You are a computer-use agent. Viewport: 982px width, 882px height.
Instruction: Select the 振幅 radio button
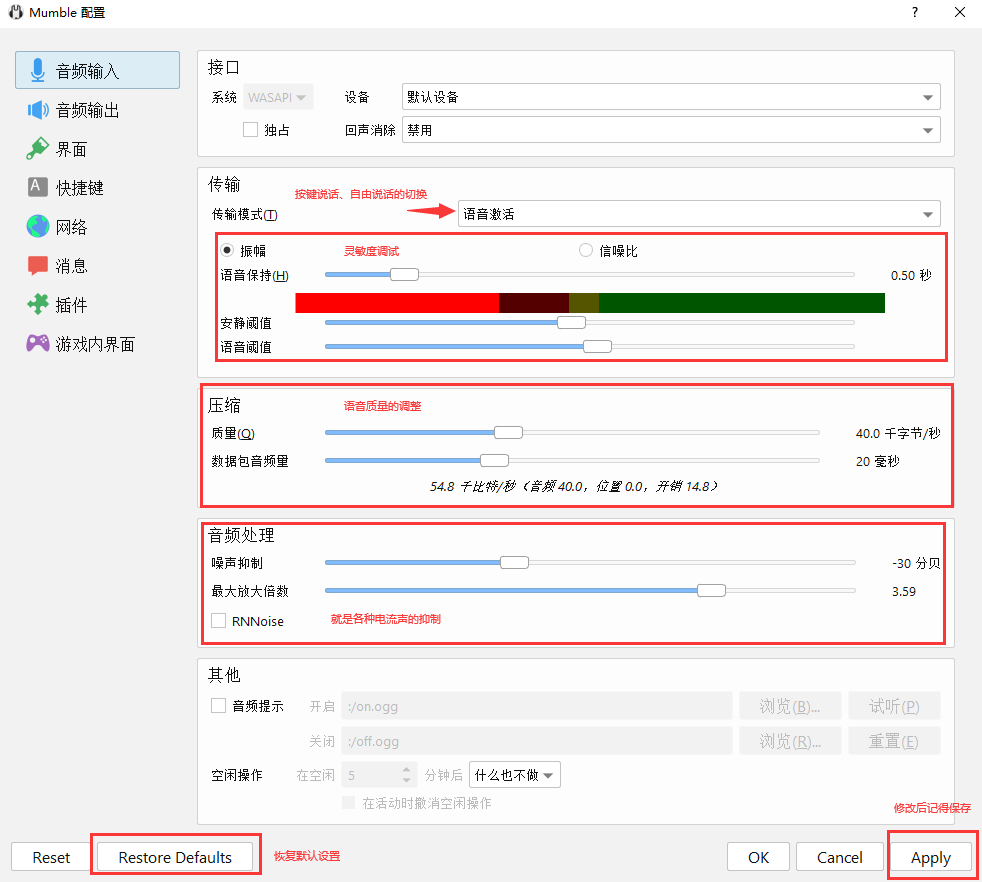(x=227, y=251)
